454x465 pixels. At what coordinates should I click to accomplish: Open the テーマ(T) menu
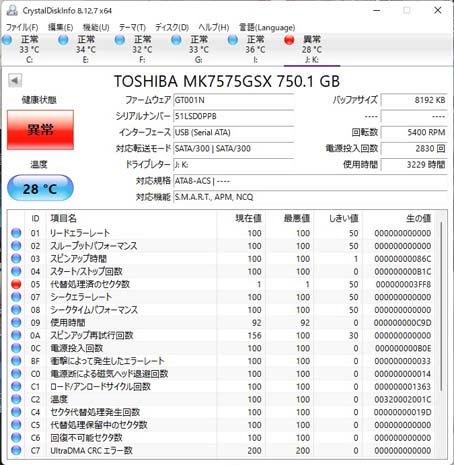pyautogui.click(x=132, y=27)
